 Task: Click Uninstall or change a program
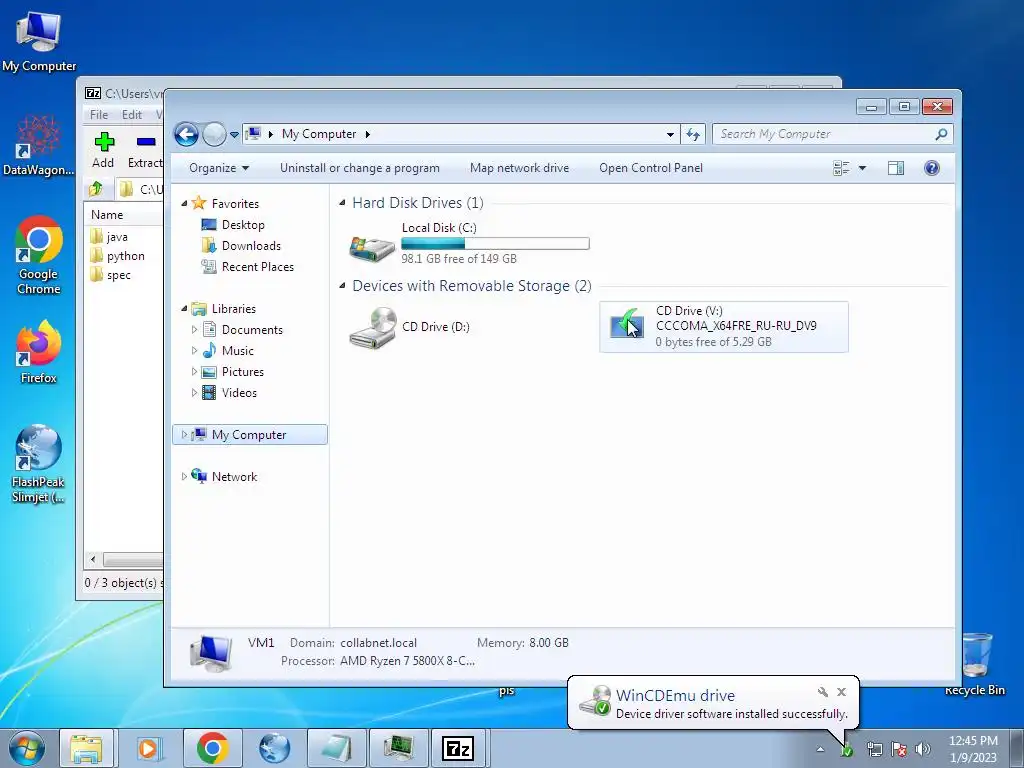coord(360,168)
